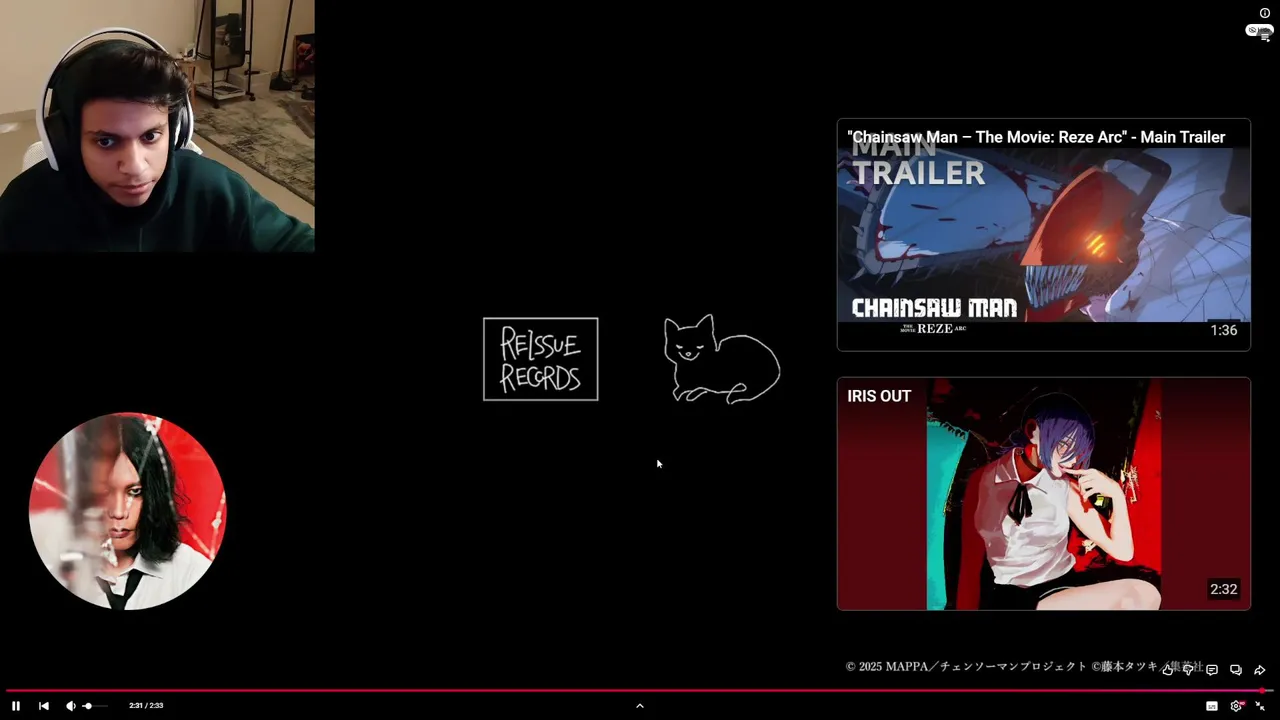The height and width of the screenshot is (720, 1280).
Task: Open the video info circle icon
Action: coord(1265,13)
